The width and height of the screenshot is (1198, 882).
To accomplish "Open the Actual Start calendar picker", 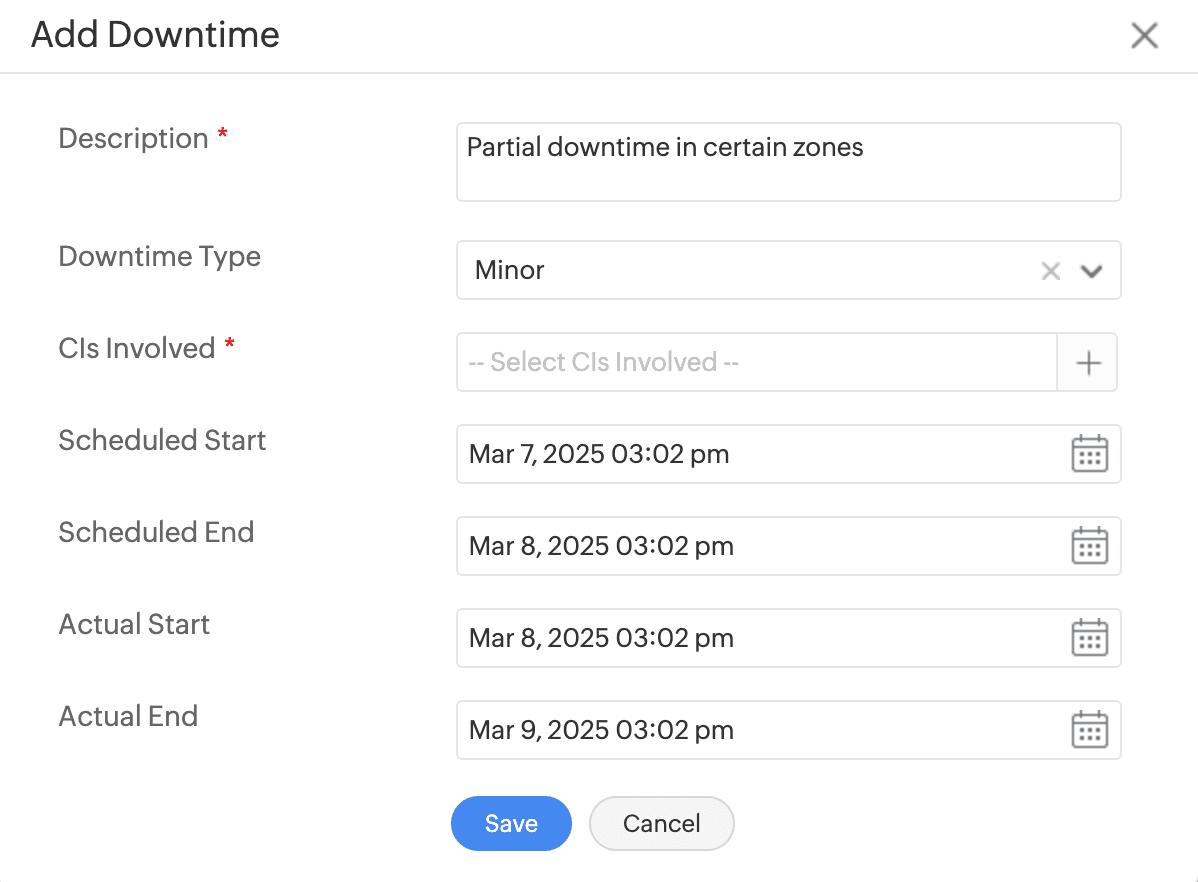I will [1089, 638].
